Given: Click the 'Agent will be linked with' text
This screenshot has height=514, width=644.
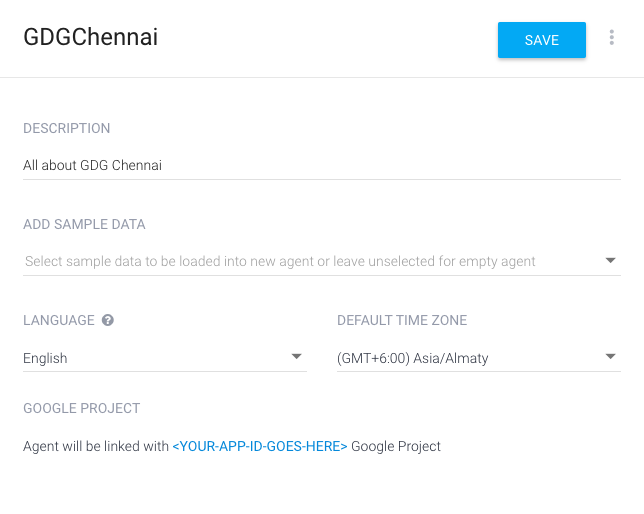Looking at the screenshot, I should tap(96, 446).
